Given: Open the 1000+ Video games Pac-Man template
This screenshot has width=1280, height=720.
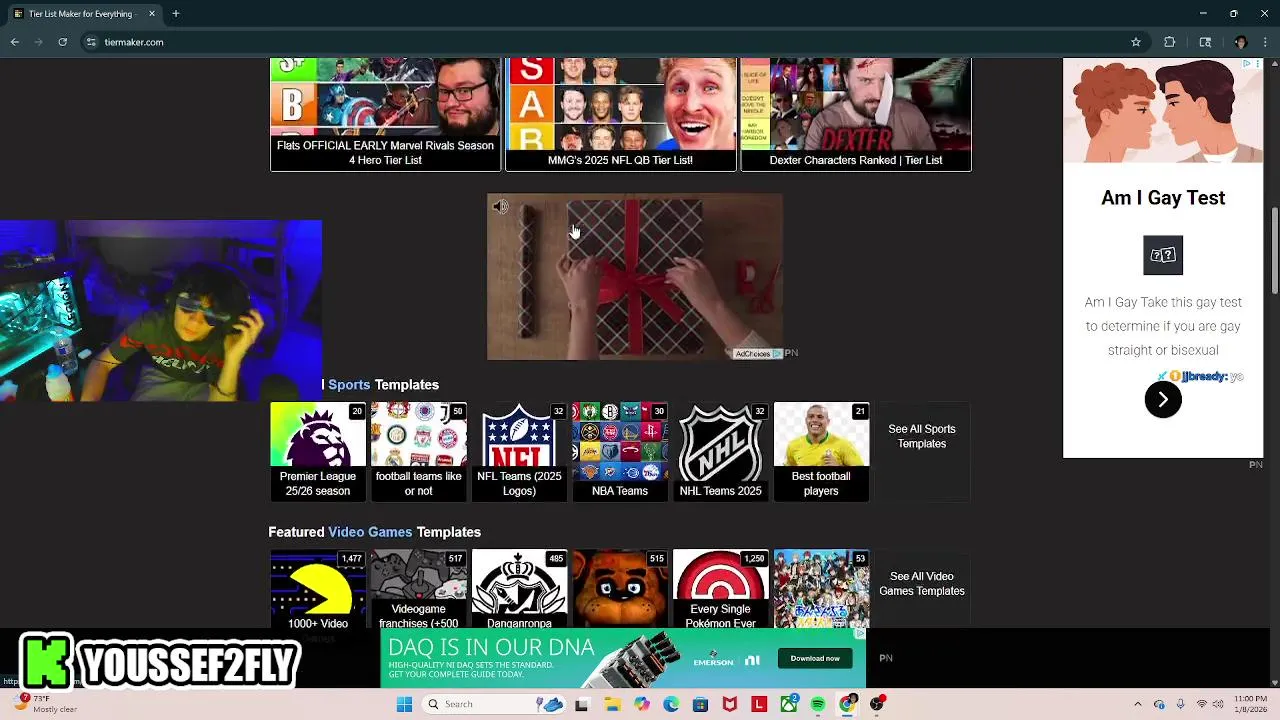Looking at the screenshot, I should pyautogui.click(x=318, y=590).
